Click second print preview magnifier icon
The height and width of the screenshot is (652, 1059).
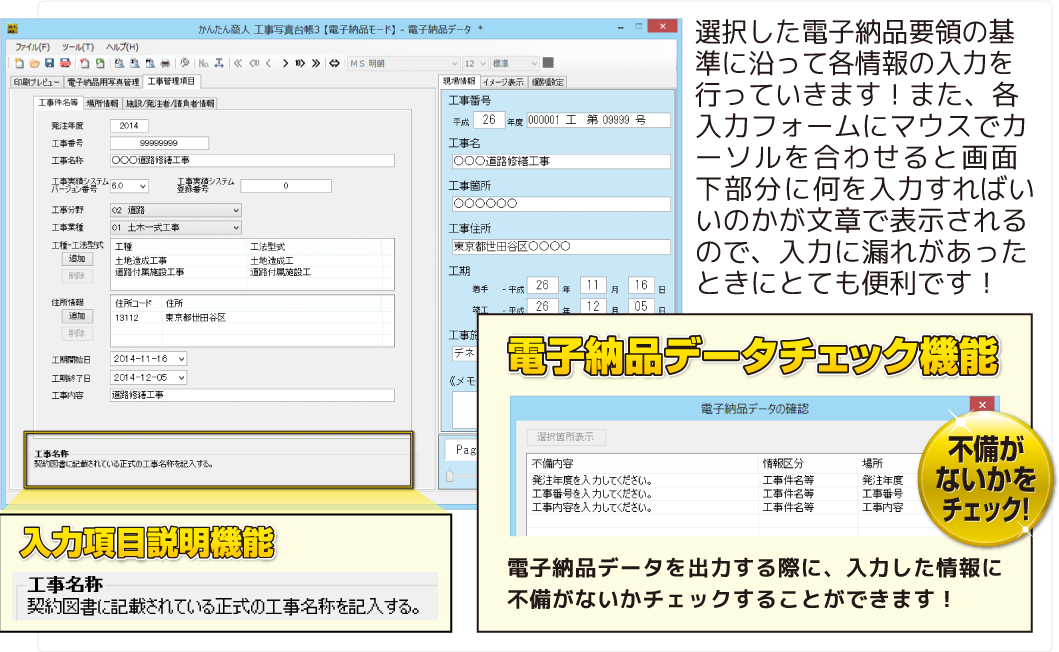pos(134,64)
